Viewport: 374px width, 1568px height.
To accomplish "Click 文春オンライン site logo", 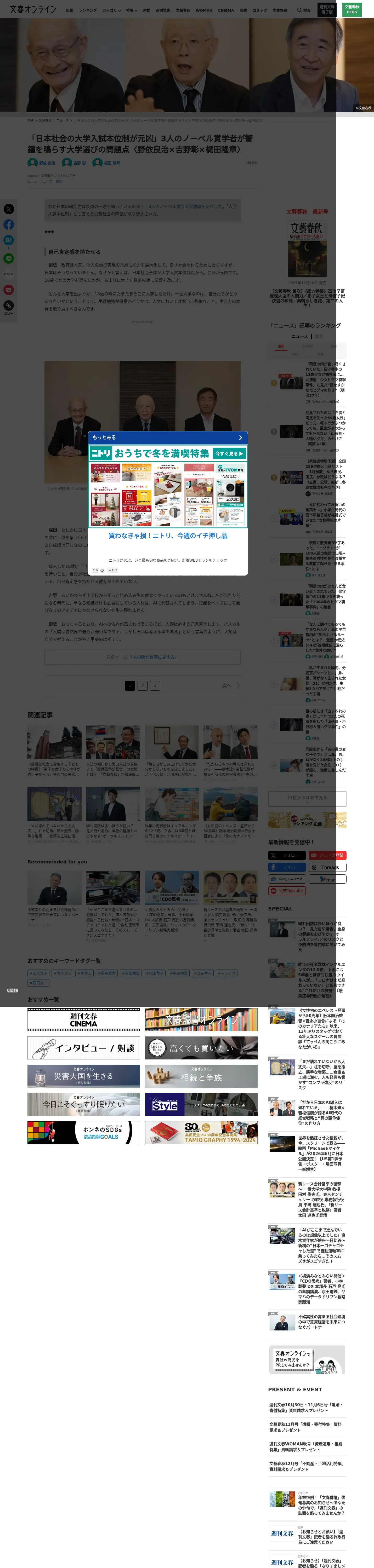I will pyautogui.click(x=33, y=9).
